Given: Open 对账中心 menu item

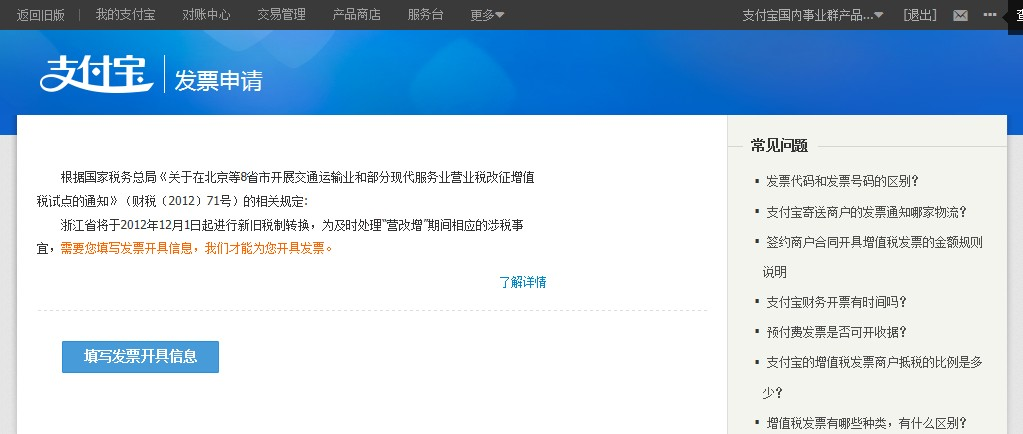Looking at the screenshot, I should tap(206, 14).
